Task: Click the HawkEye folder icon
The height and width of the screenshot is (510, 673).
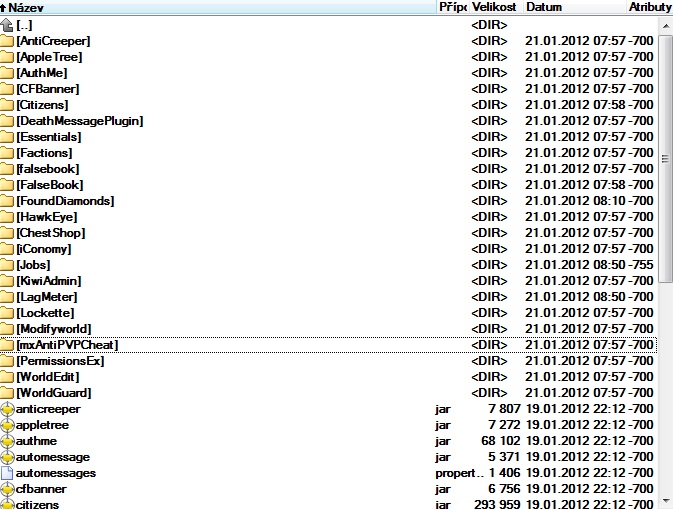Action: tap(7, 217)
